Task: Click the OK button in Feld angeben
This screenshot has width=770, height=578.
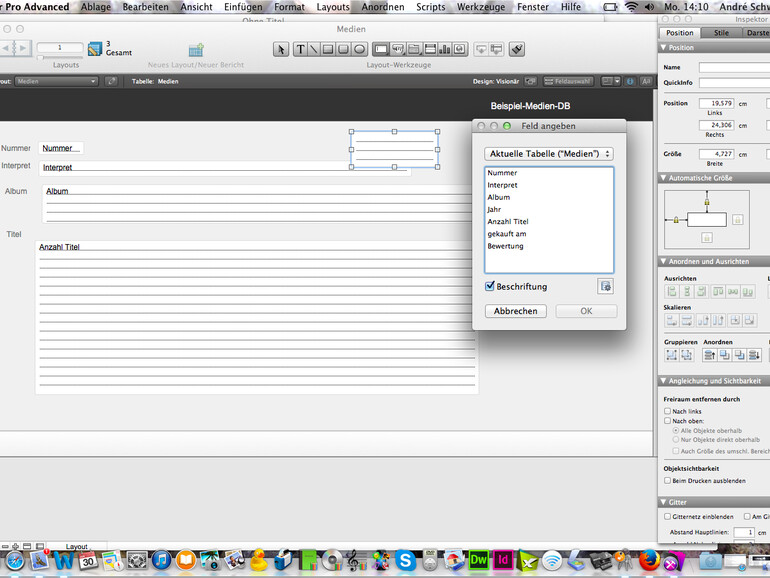Action: [586, 311]
